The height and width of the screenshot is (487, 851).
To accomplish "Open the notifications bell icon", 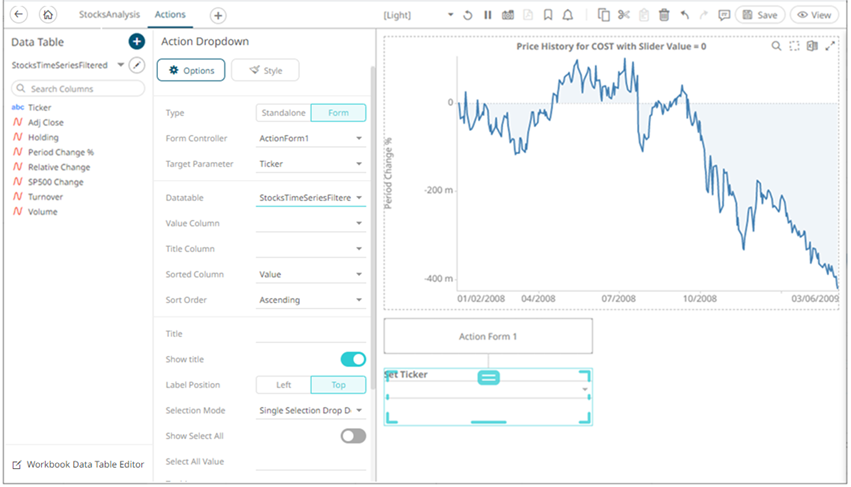I will click(568, 15).
